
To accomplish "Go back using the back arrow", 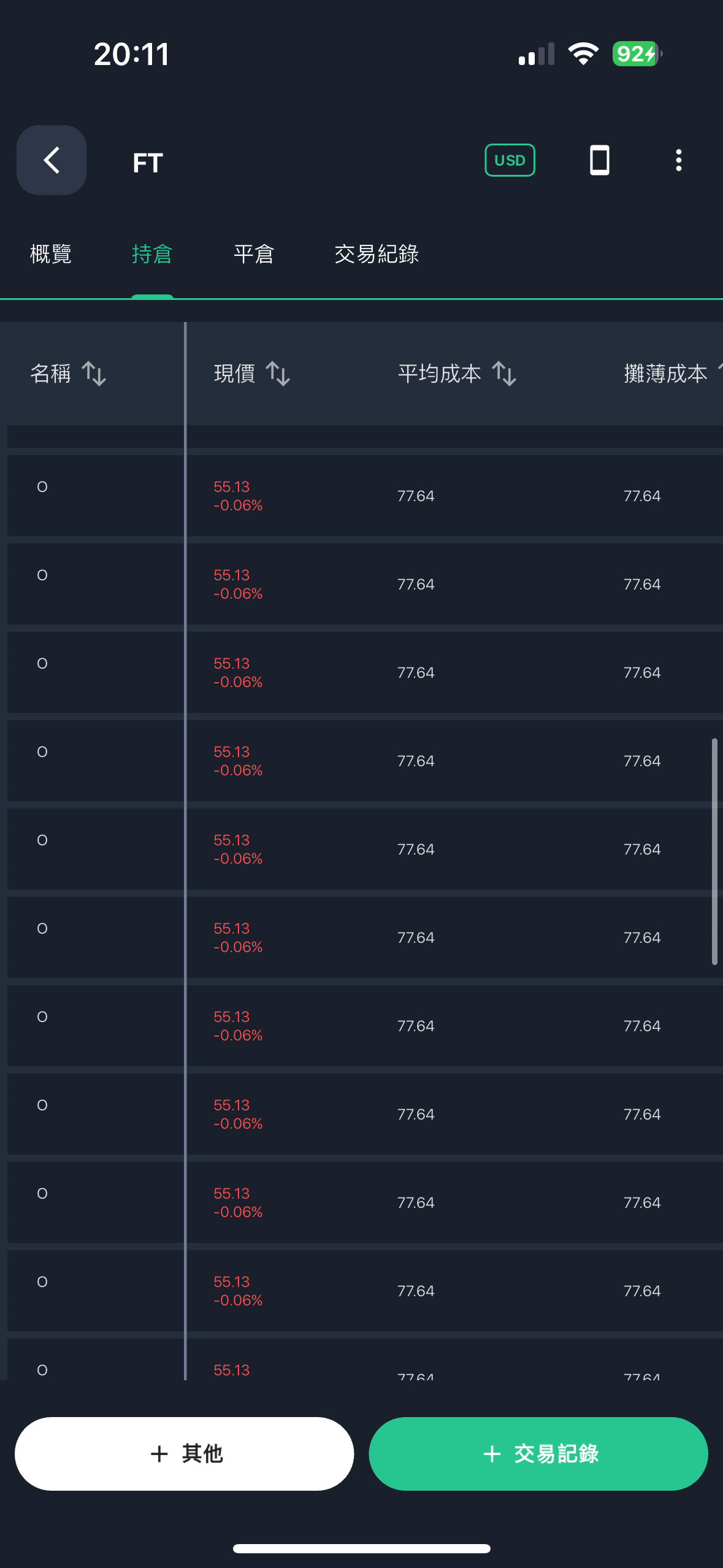I will tap(52, 160).
